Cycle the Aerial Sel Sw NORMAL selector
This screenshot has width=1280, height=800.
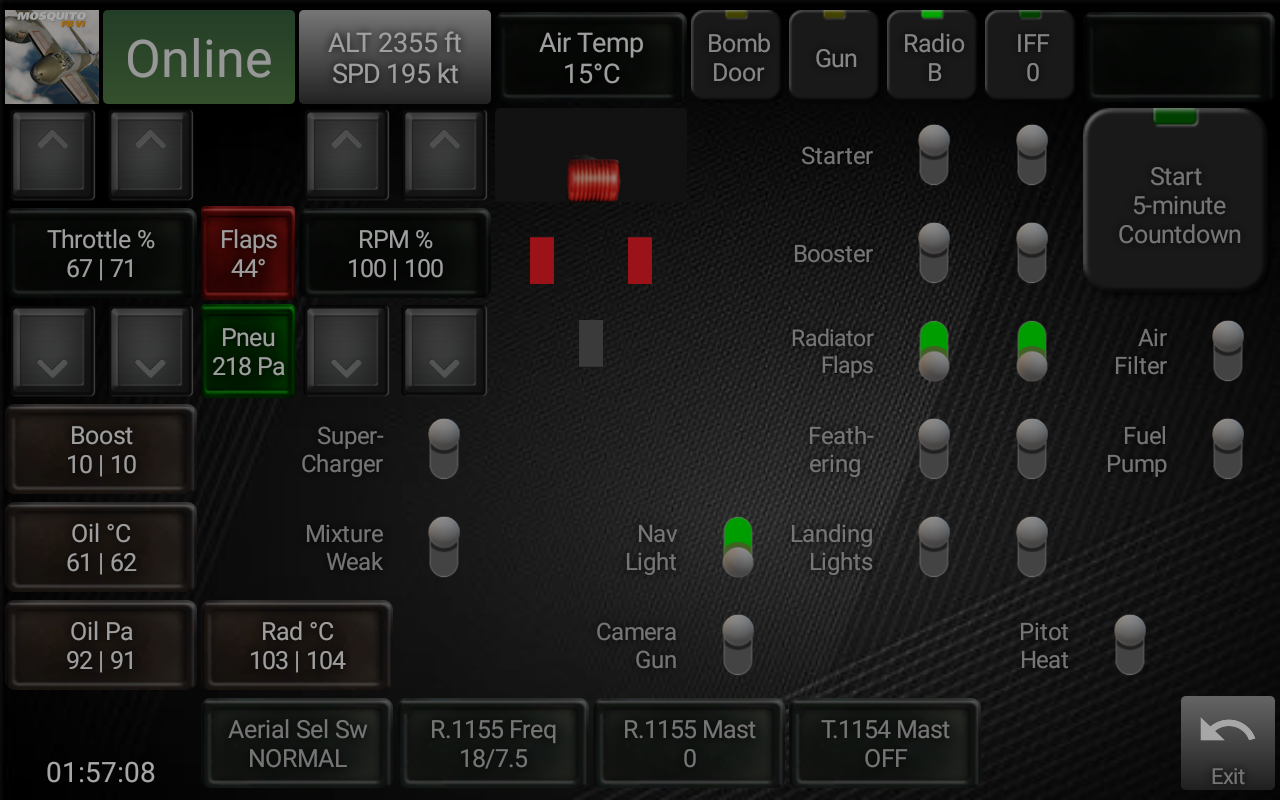coord(296,742)
